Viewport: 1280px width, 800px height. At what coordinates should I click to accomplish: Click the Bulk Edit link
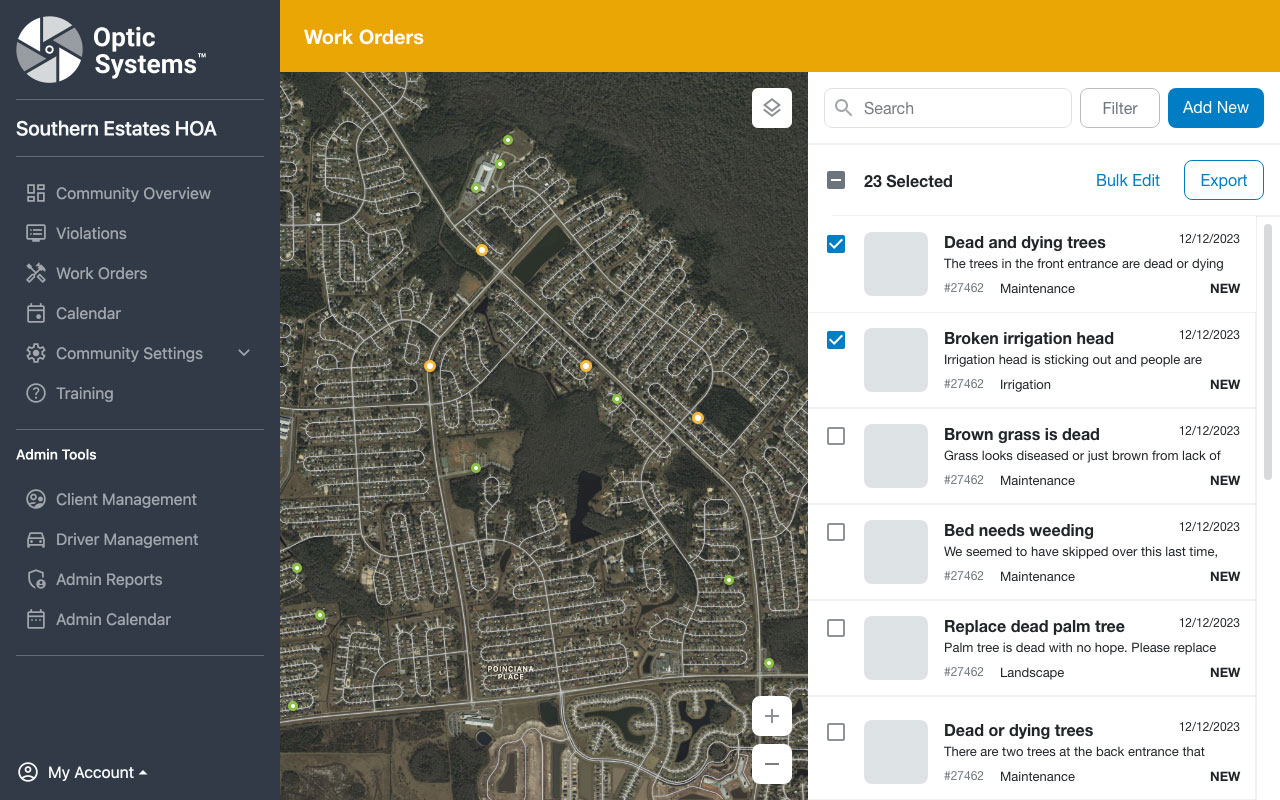click(x=1127, y=181)
